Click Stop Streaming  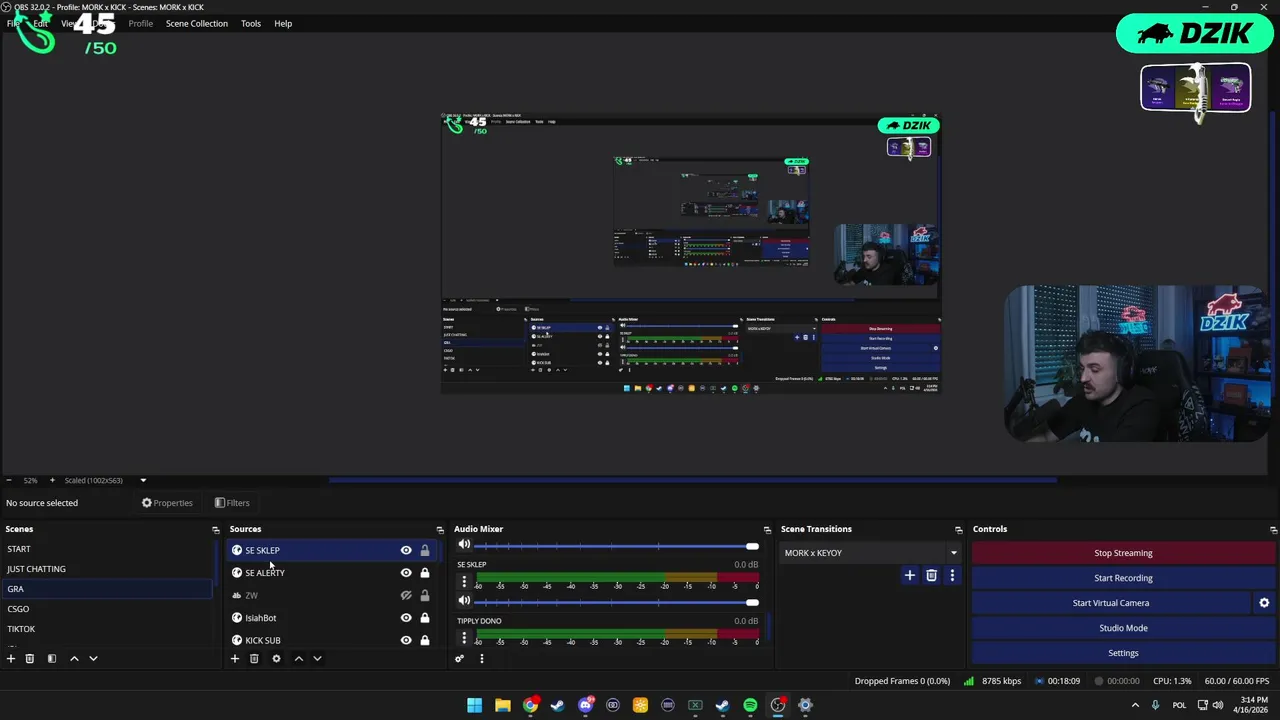click(1123, 553)
